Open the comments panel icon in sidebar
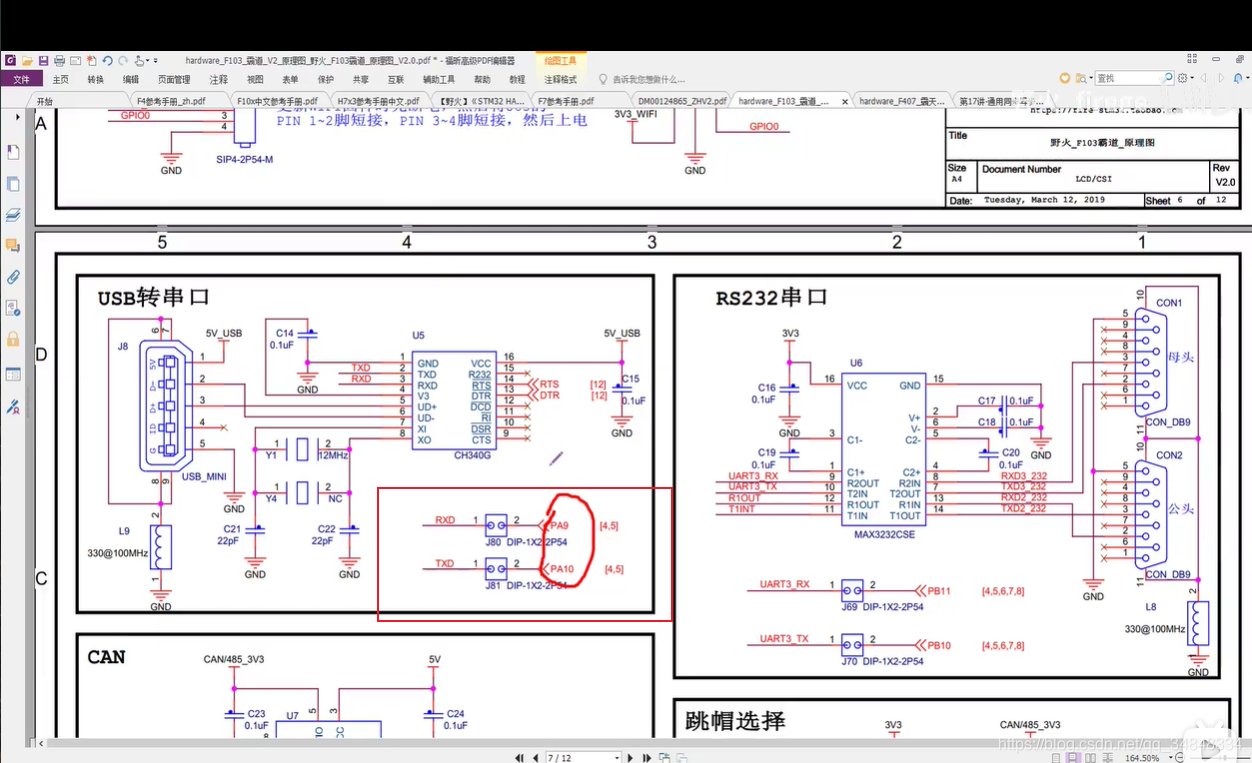The image size is (1252, 763). click(13, 246)
